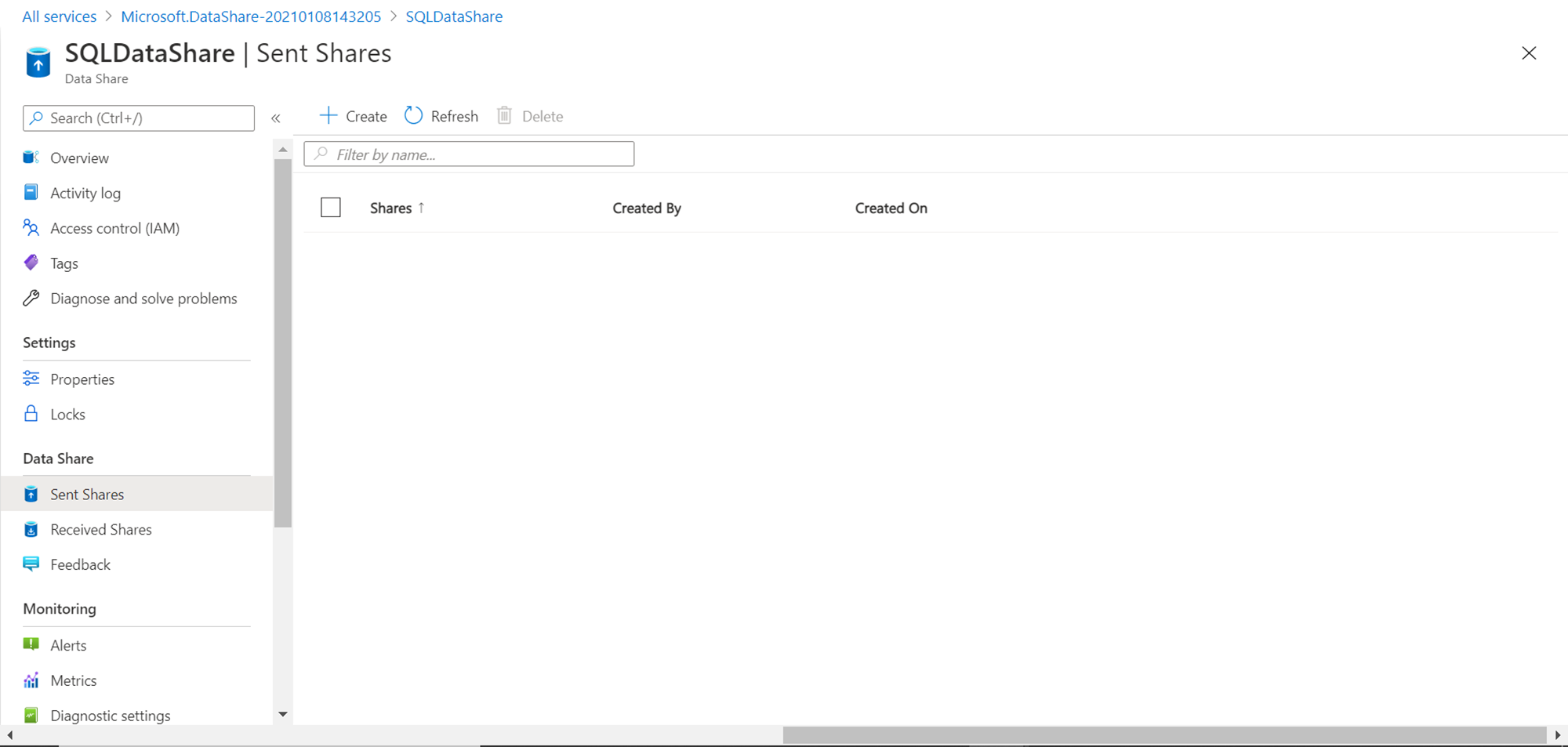Click the Metrics chart icon
1568x747 pixels.
[x=31, y=680]
